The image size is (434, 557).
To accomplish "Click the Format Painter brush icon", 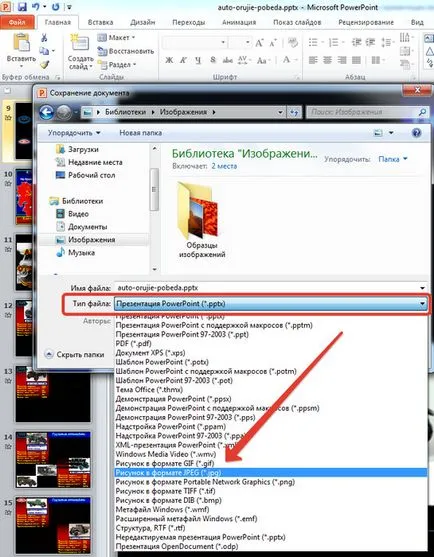I will (x=44, y=64).
